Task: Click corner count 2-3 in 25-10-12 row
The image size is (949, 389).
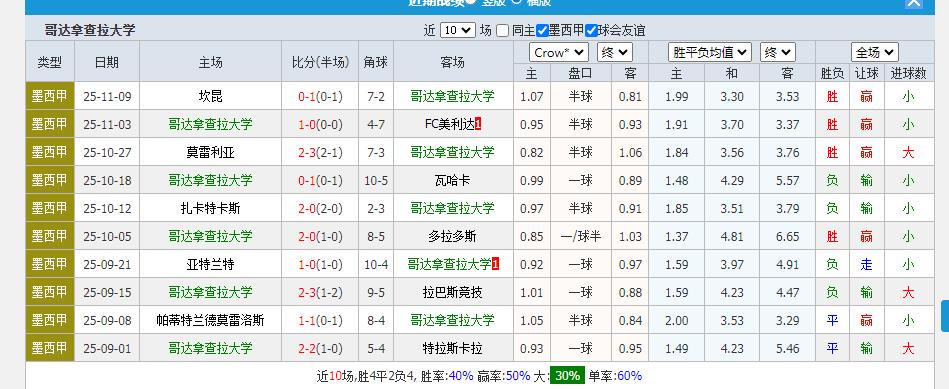Action: point(376,209)
